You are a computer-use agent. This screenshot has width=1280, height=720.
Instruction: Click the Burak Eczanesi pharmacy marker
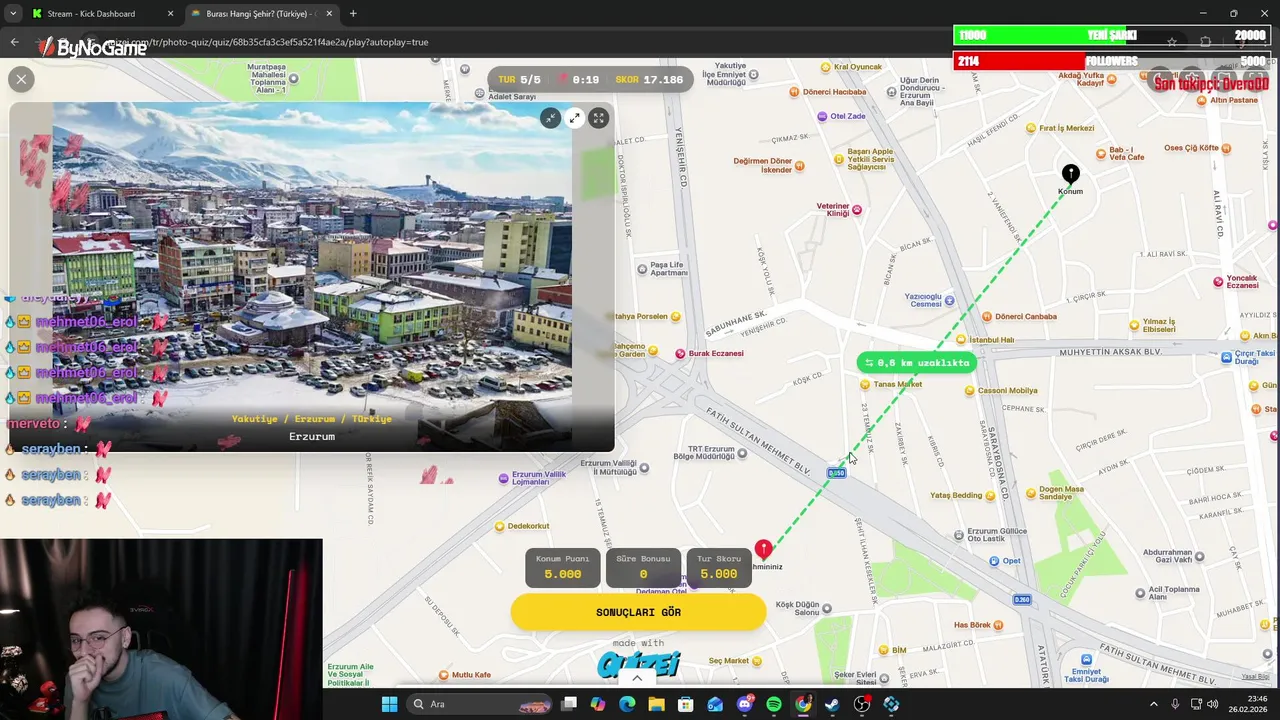pyautogui.click(x=680, y=354)
